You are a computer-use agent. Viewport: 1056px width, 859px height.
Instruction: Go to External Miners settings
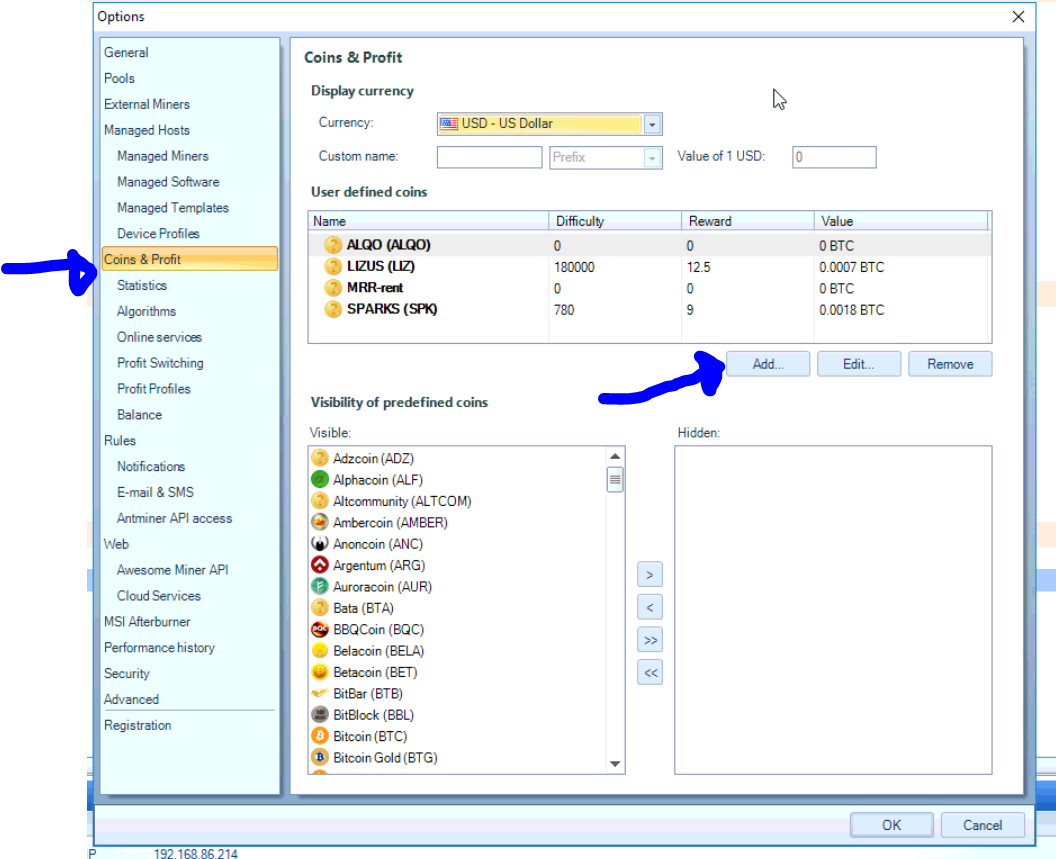(147, 104)
